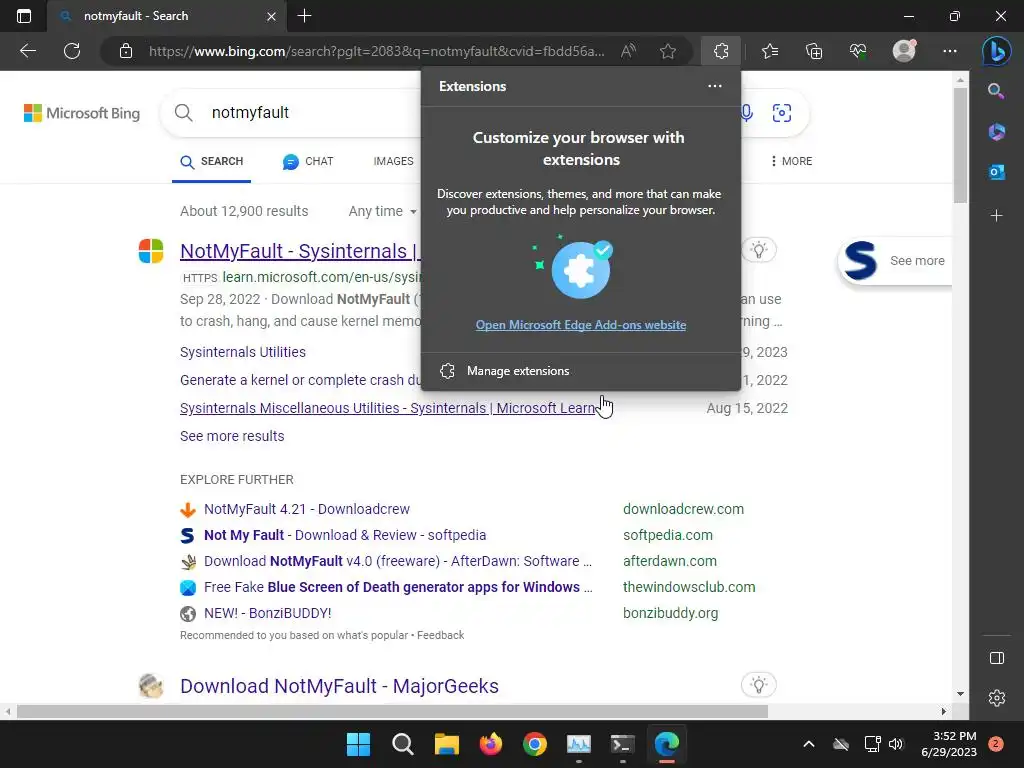1024x768 pixels.
Task: Open Collections toolbar icon
Action: pyautogui.click(x=814, y=51)
